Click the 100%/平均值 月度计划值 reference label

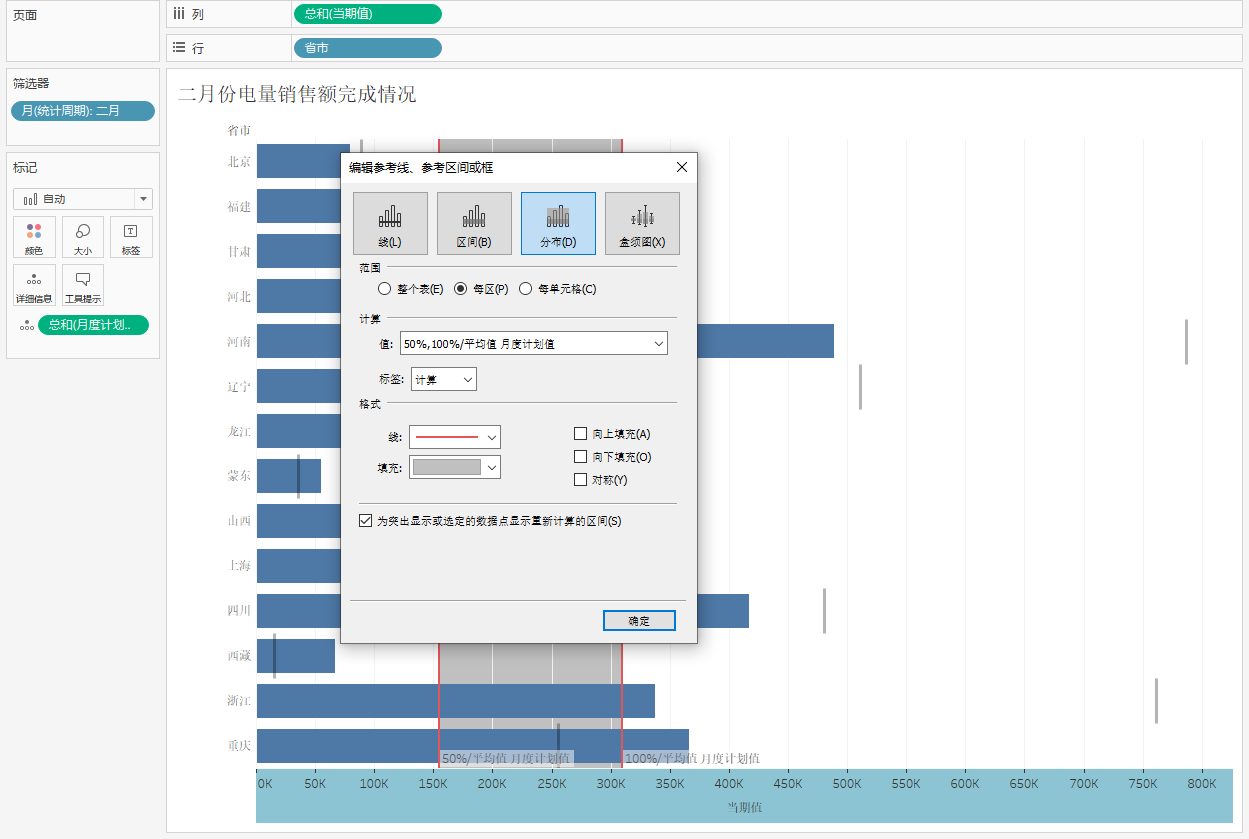point(691,759)
